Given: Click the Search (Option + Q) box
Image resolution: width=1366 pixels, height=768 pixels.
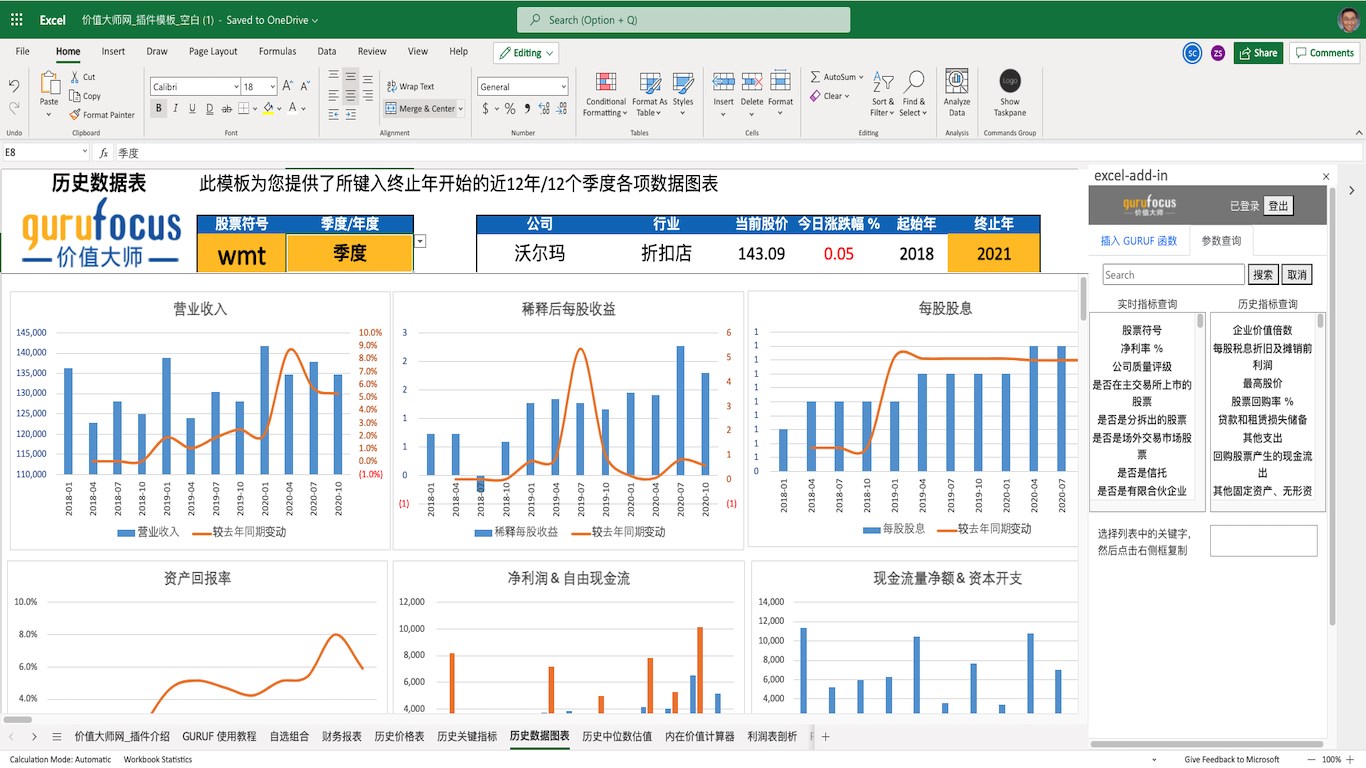Looking at the screenshot, I should 684,20.
